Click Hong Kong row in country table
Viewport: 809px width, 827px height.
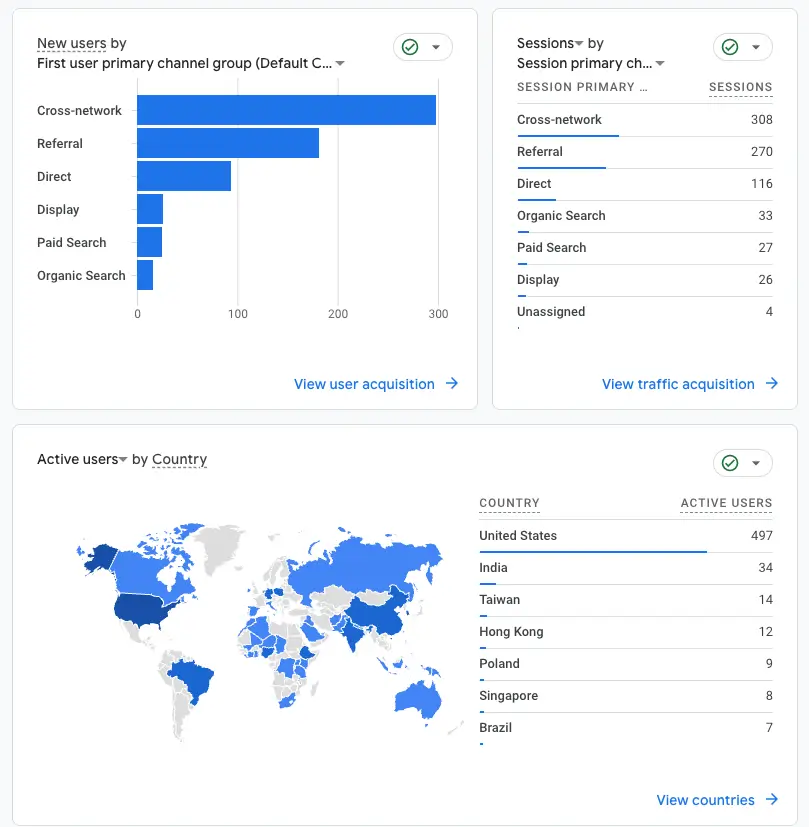626,633
